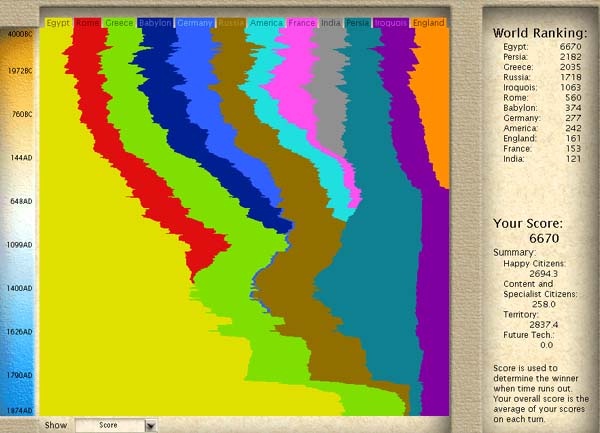Screen dimensions: 600x433
Task: Open the Show dropdown arrow
Action: coord(151,425)
